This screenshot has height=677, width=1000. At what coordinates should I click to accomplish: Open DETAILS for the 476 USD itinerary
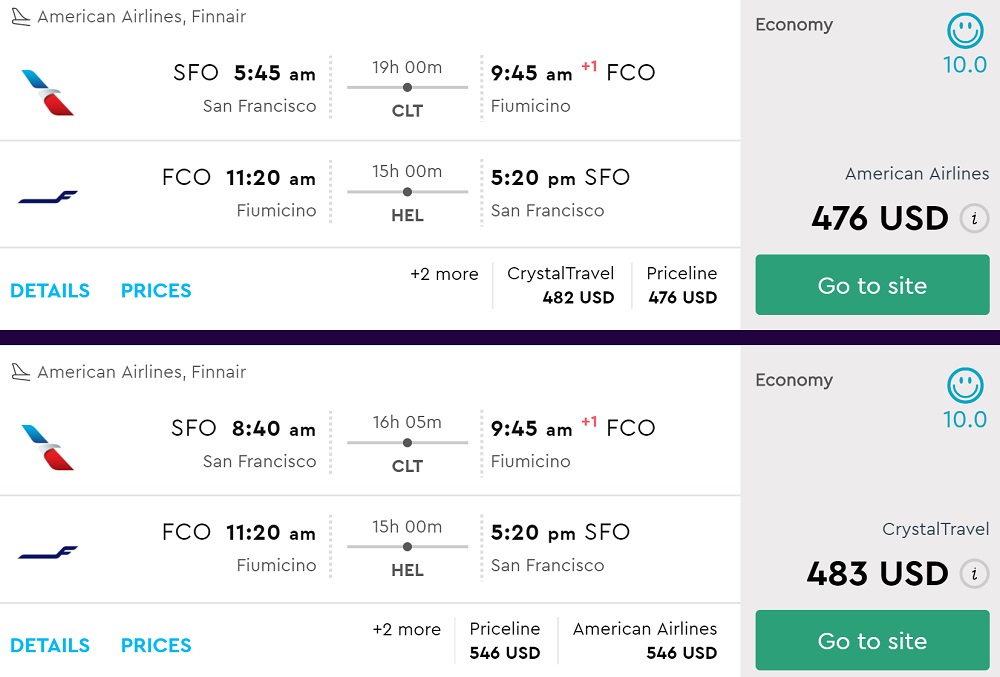click(50, 291)
